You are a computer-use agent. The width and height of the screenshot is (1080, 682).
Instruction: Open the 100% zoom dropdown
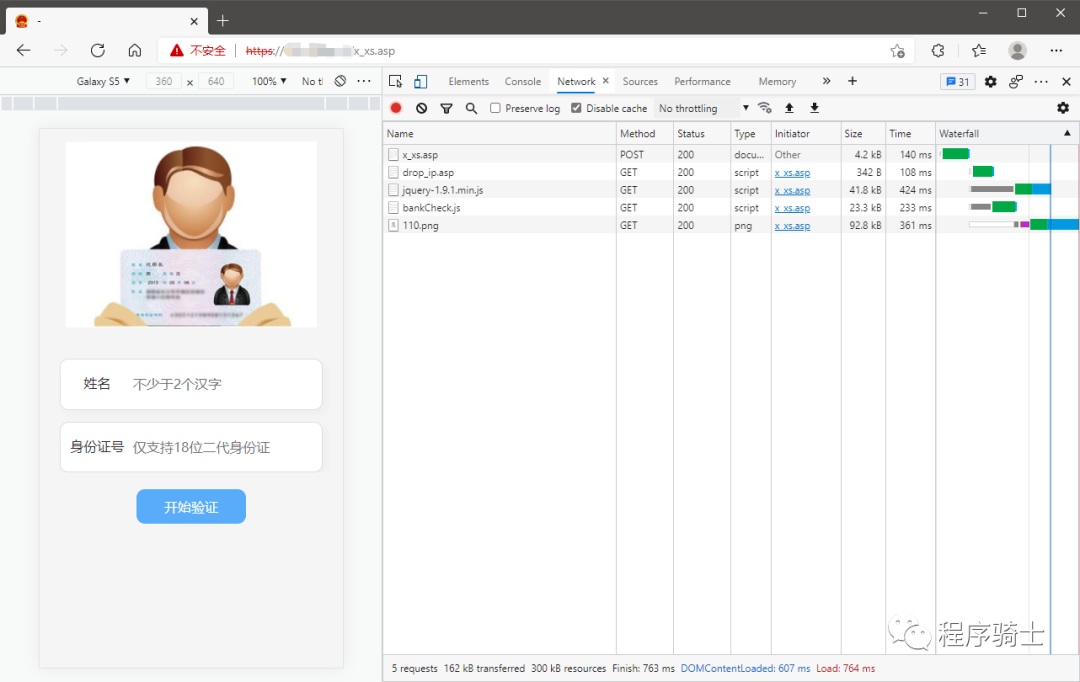(x=269, y=82)
